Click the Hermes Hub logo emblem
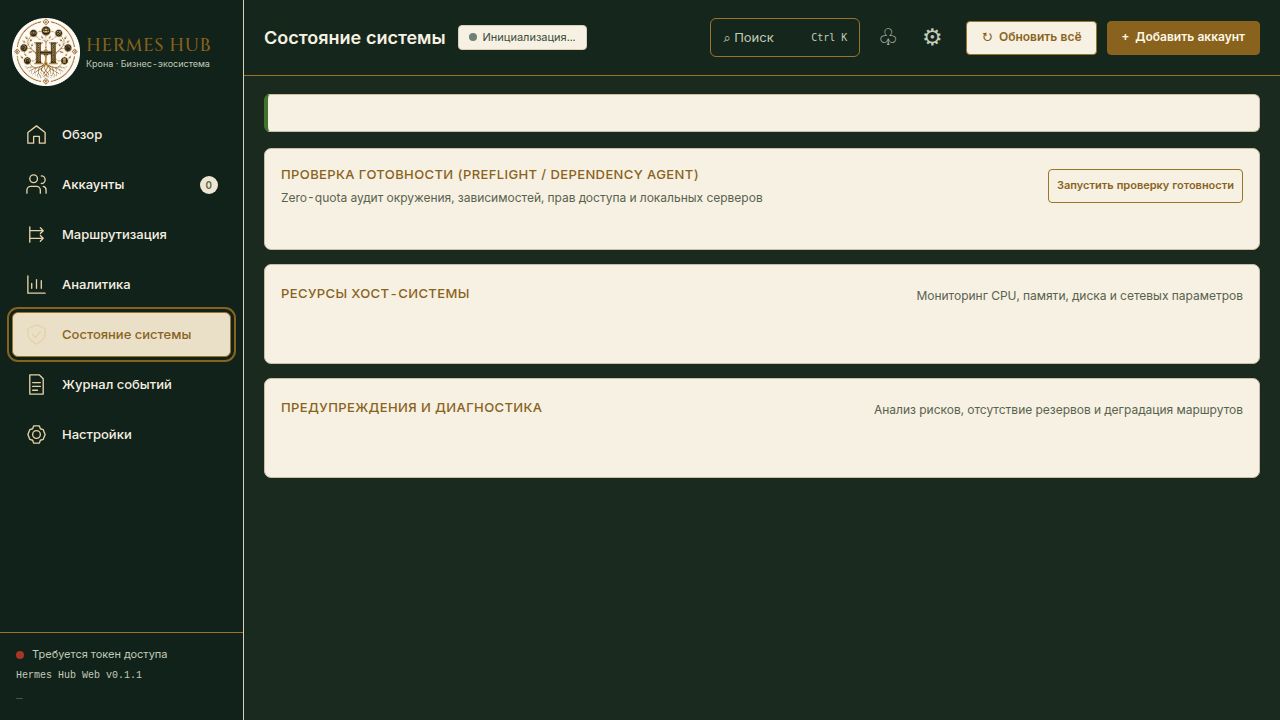The width and height of the screenshot is (1280, 720). [x=45, y=51]
